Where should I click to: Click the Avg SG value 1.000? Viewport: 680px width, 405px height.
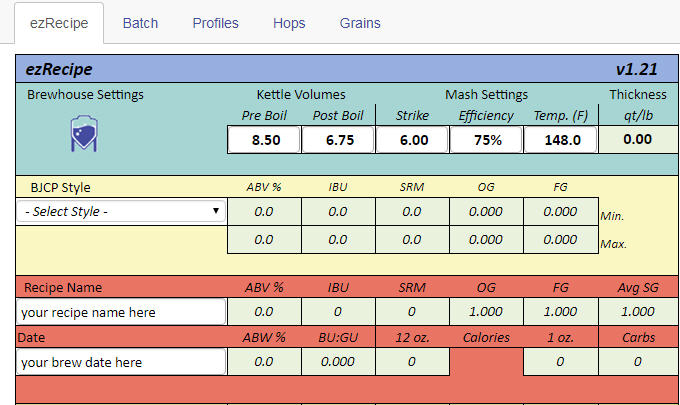pos(638,311)
